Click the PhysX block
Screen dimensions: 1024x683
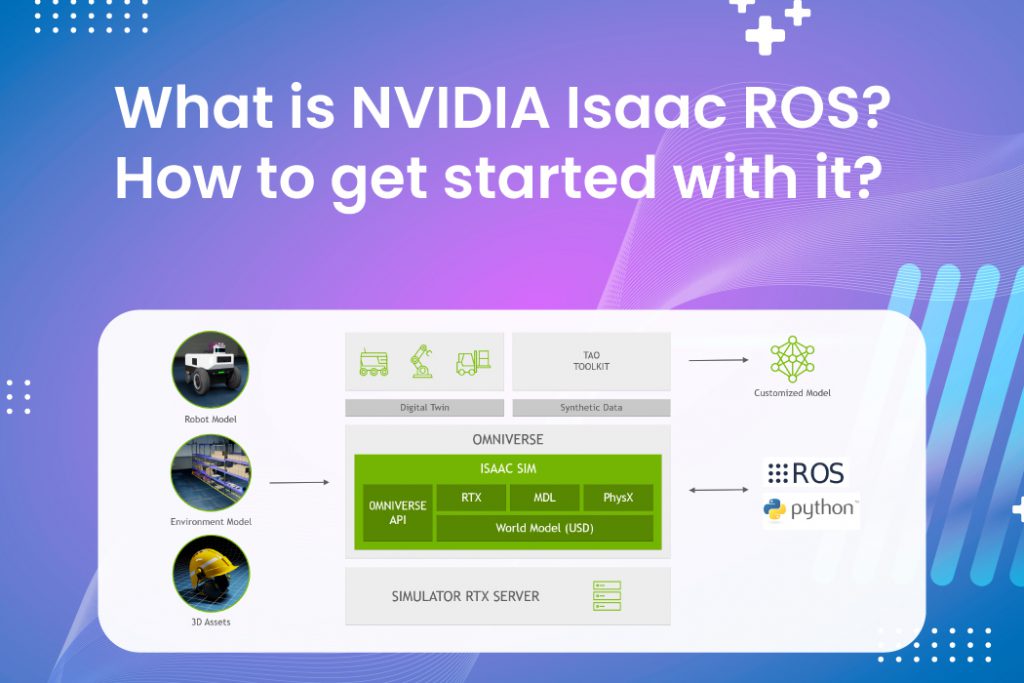pyautogui.click(x=616, y=497)
